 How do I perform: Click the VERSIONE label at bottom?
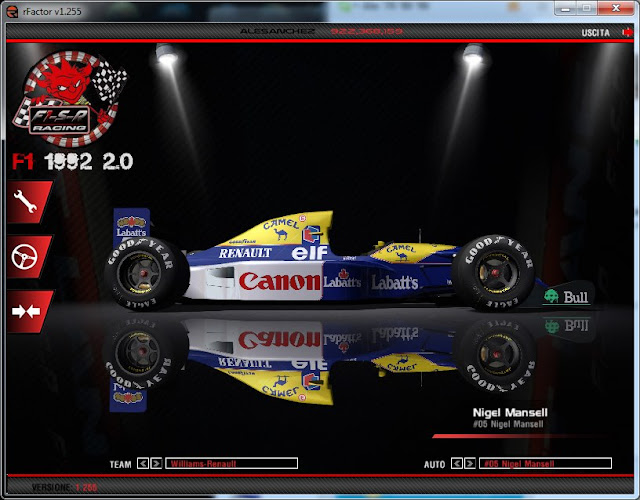click(x=51, y=487)
